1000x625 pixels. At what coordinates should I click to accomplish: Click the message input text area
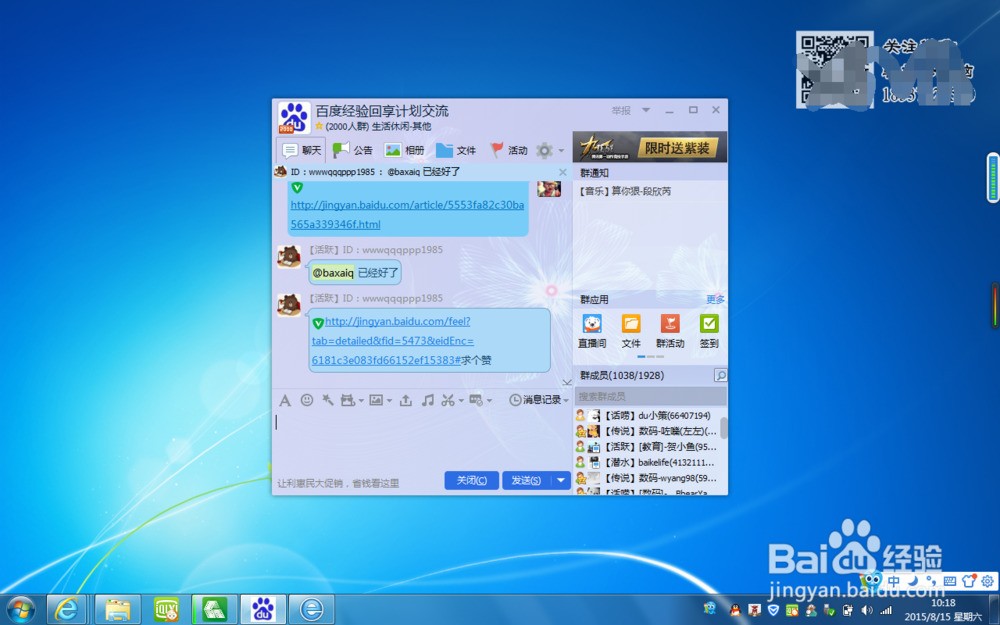point(422,439)
